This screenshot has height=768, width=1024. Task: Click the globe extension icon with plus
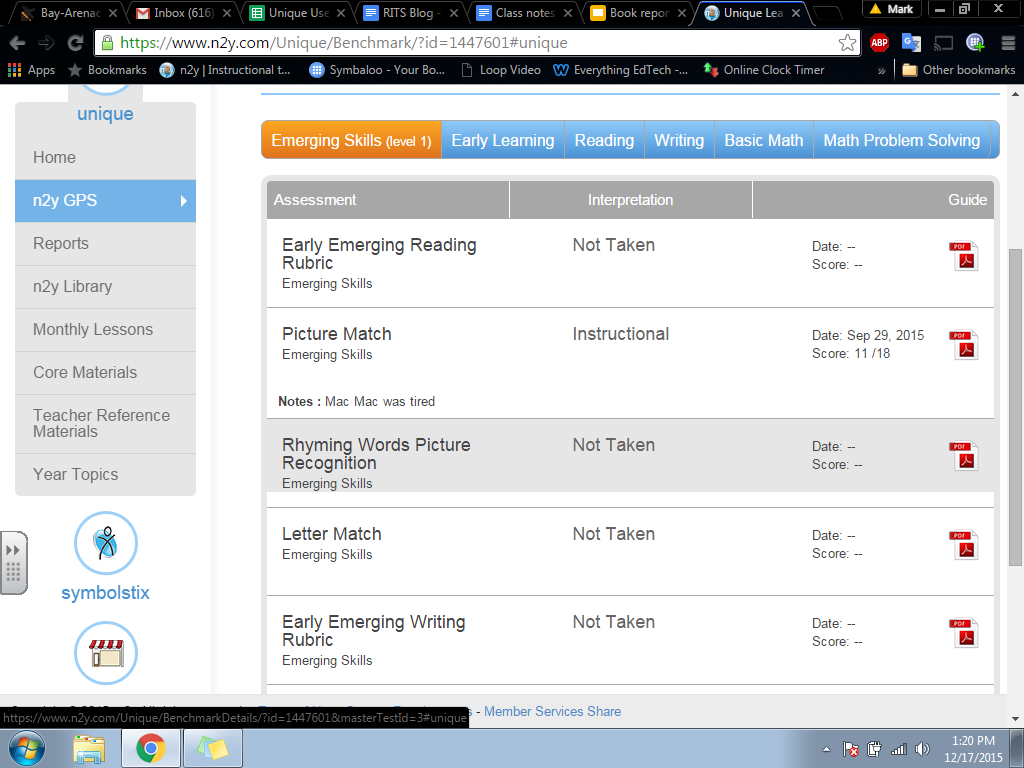click(975, 43)
